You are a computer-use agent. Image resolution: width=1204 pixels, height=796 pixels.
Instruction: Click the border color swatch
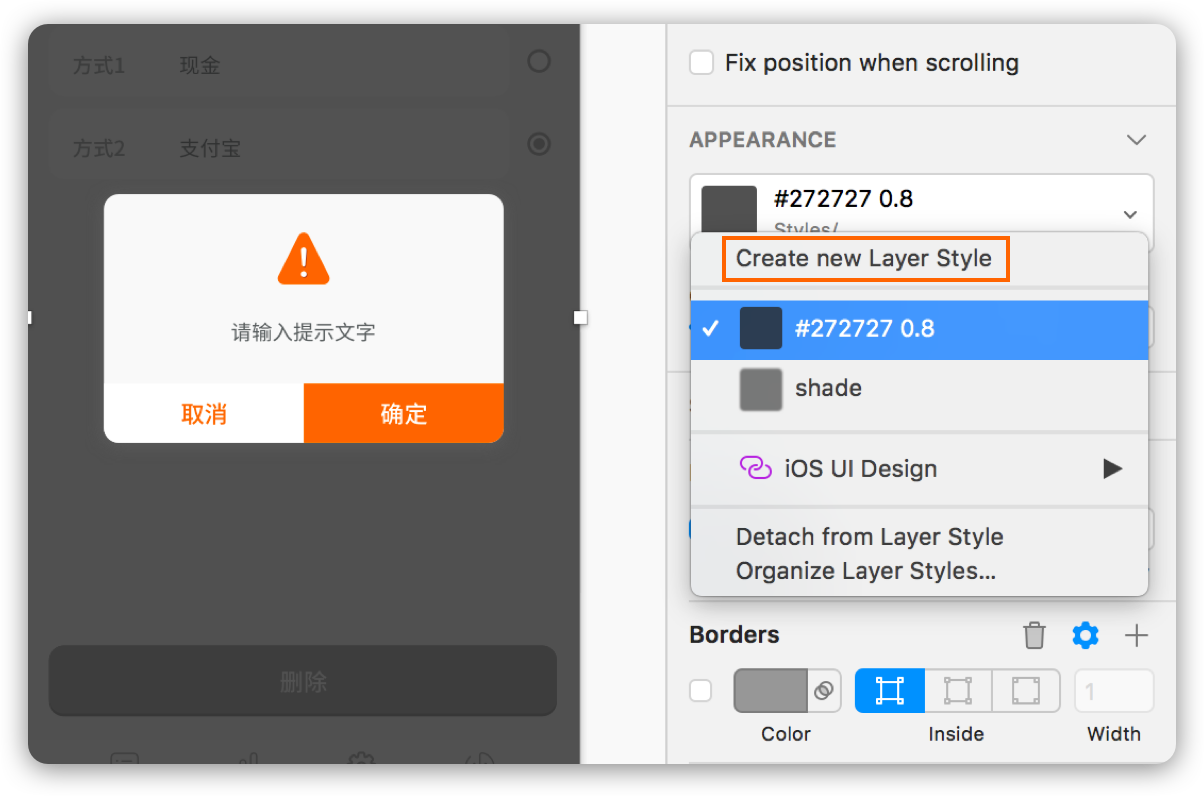click(x=770, y=690)
